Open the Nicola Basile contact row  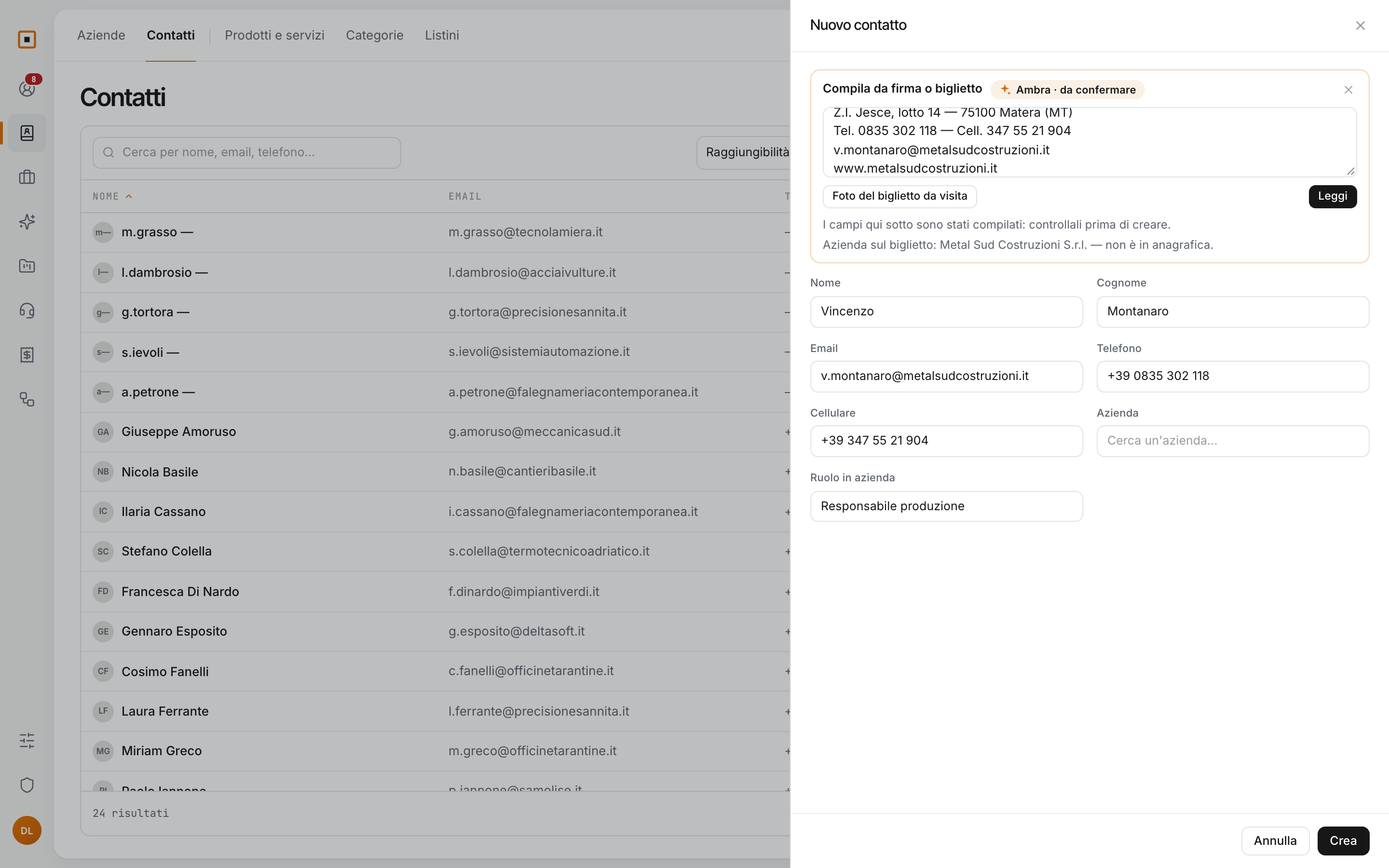pyautogui.click(x=435, y=472)
